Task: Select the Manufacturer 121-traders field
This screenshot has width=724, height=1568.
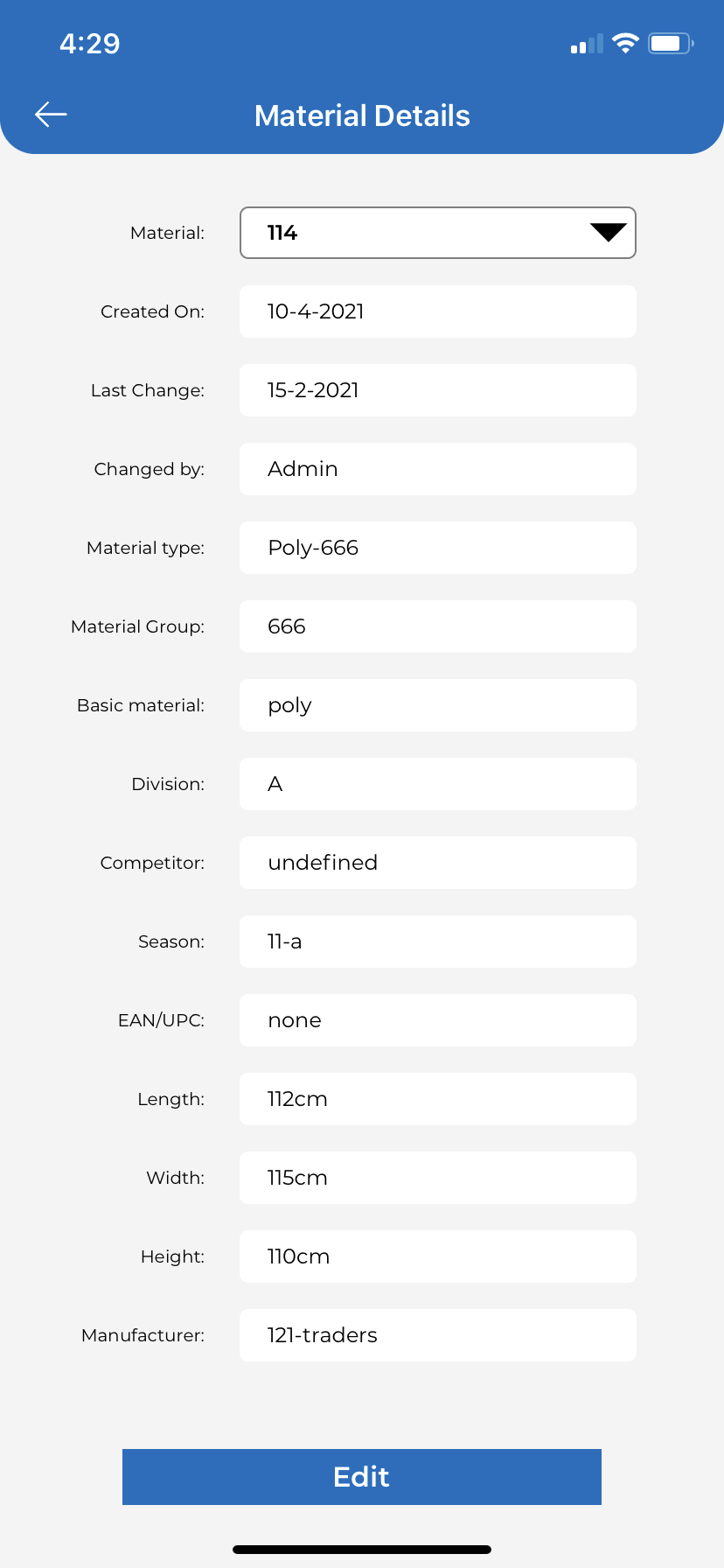Action: (x=438, y=1335)
